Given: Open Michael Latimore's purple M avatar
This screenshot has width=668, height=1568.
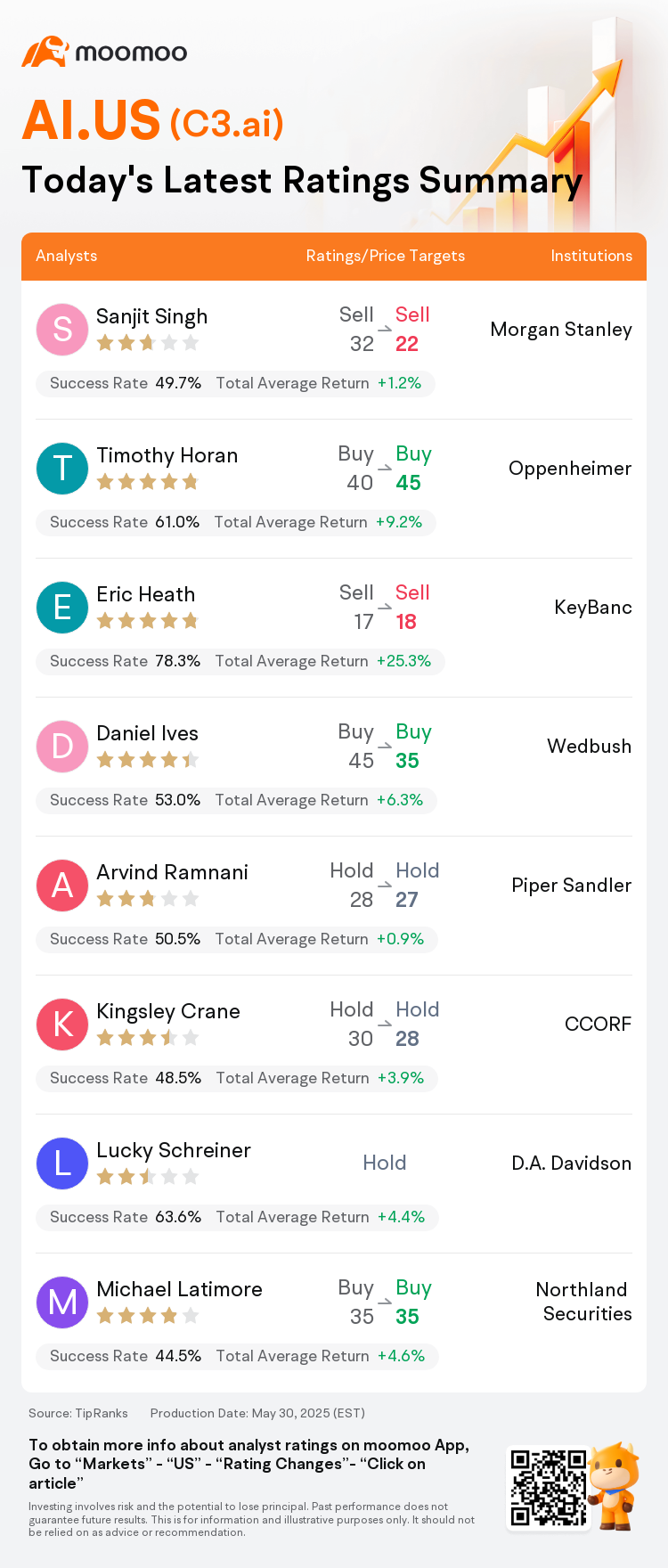Looking at the screenshot, I should click(x=62, y=1302).
